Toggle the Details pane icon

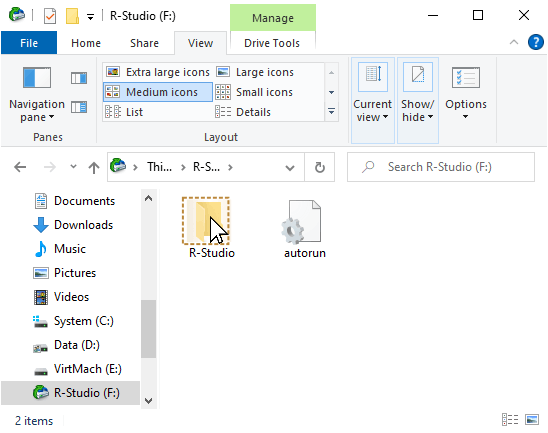pos(79,107)
